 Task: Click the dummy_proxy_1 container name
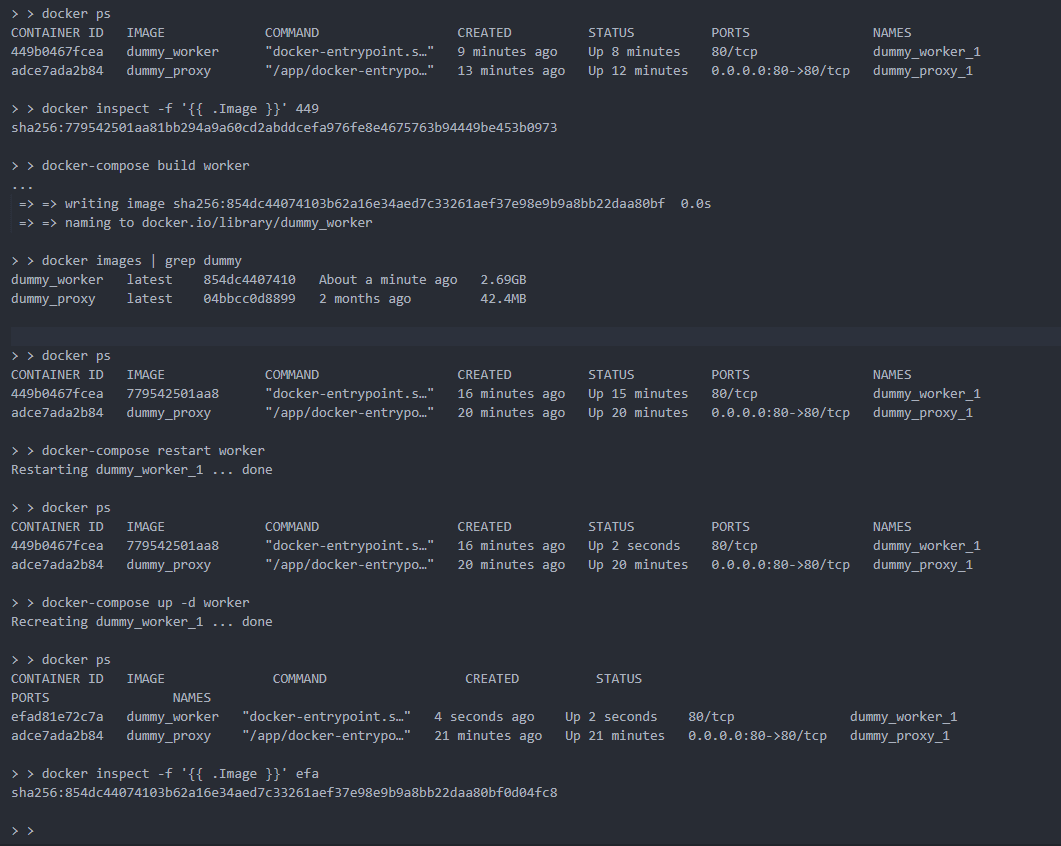(x=922, y=70)
